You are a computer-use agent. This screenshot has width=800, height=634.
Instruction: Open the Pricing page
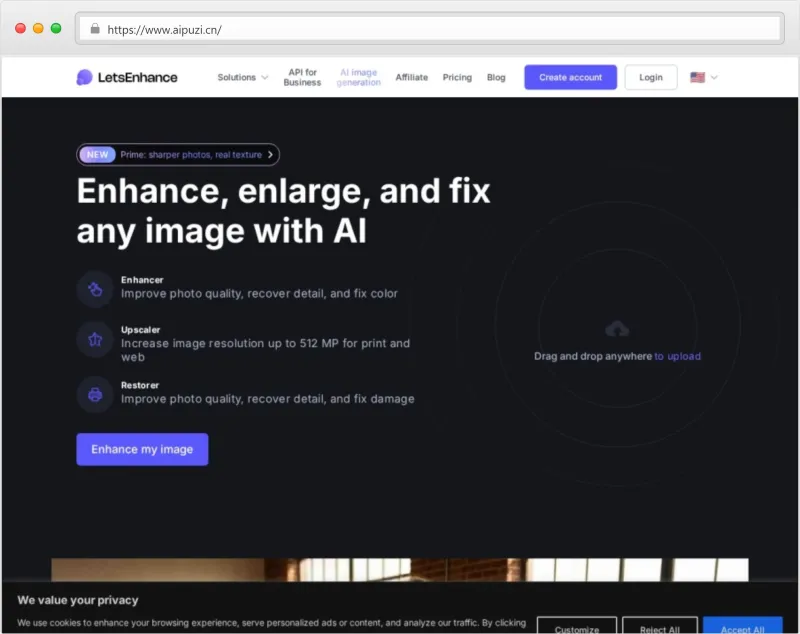click(457, 78)
